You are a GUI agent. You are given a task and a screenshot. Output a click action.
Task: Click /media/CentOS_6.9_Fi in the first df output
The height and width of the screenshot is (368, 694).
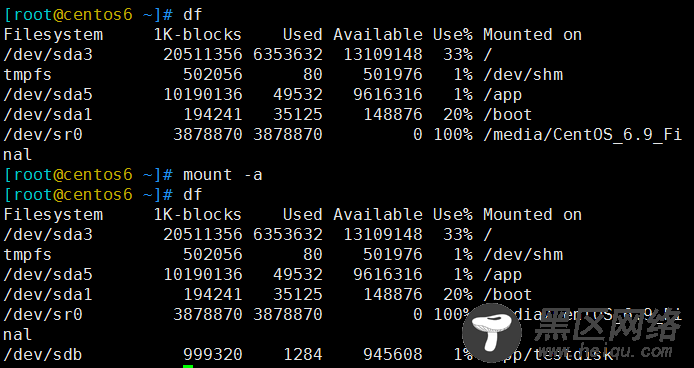(582, 134)
